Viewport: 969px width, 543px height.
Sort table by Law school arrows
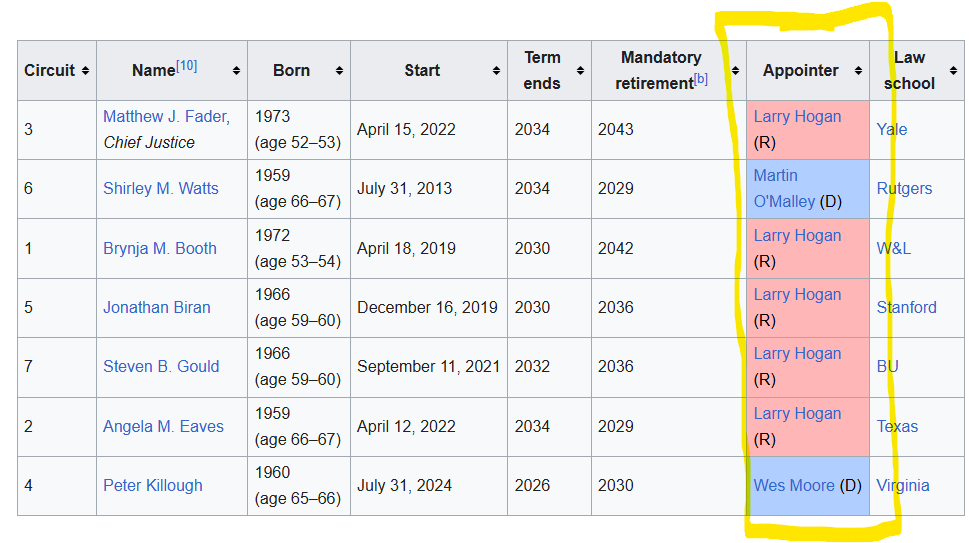coord(954,71)
